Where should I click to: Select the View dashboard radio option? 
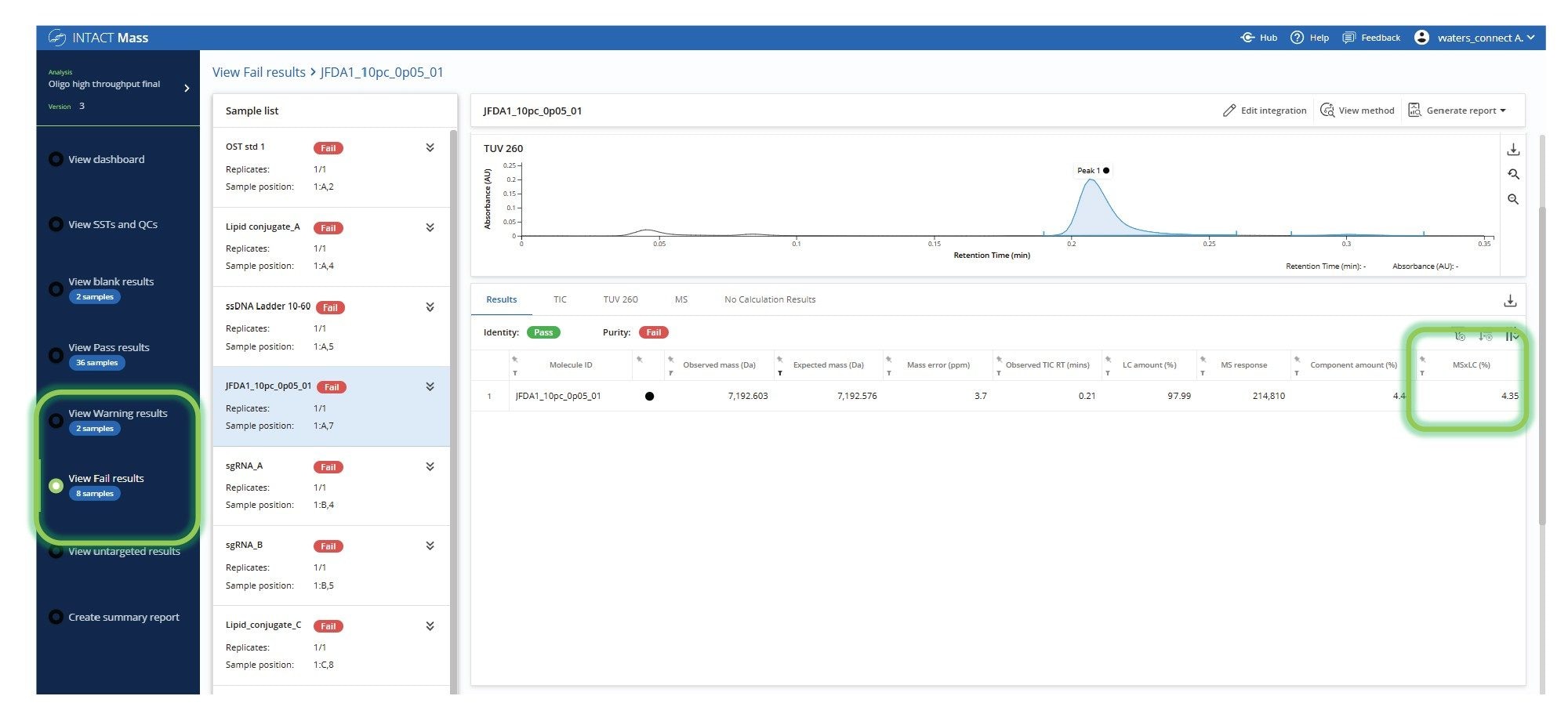(x=56, y=159)
